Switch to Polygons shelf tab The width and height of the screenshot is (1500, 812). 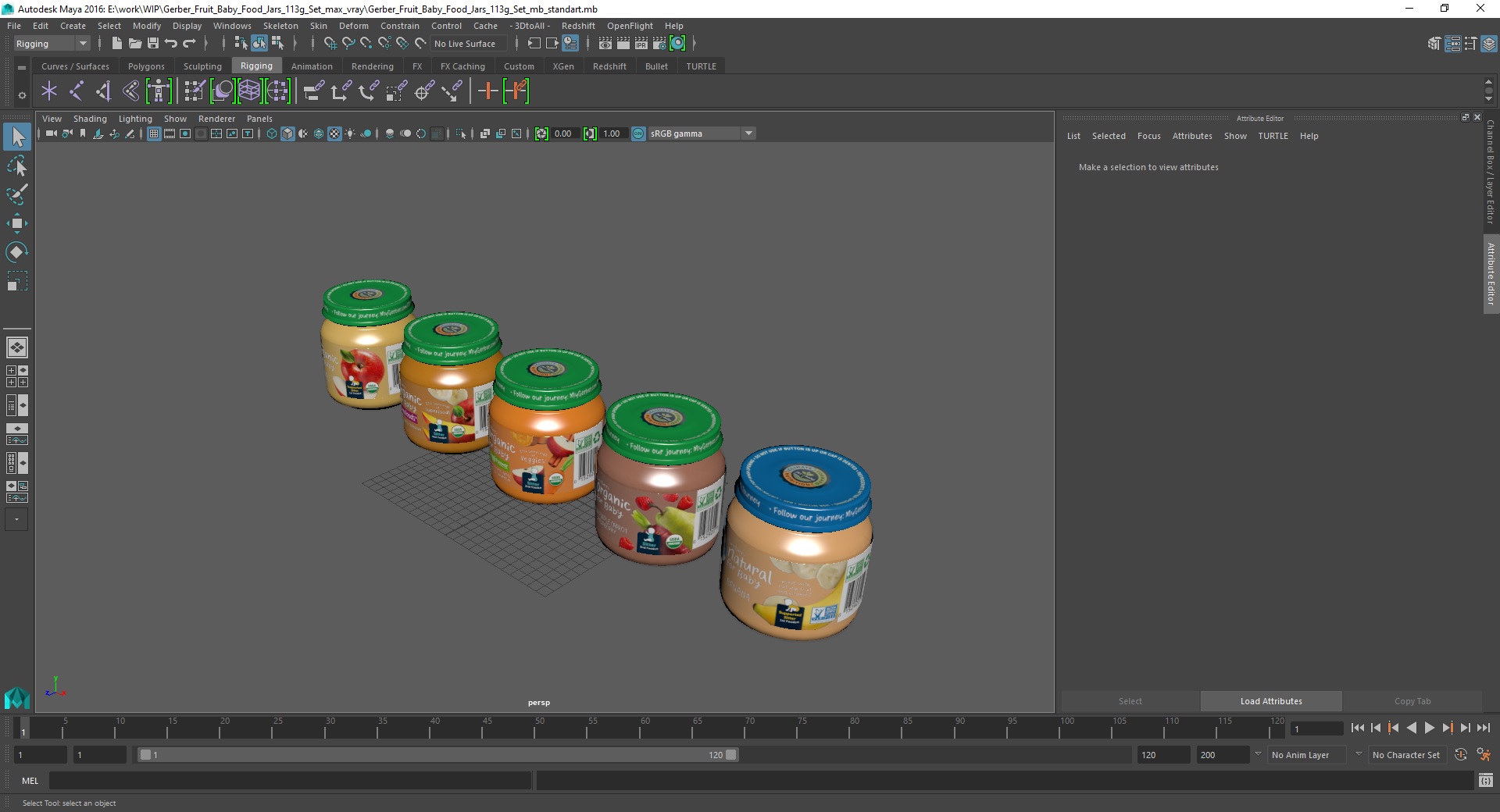point(146,66)
